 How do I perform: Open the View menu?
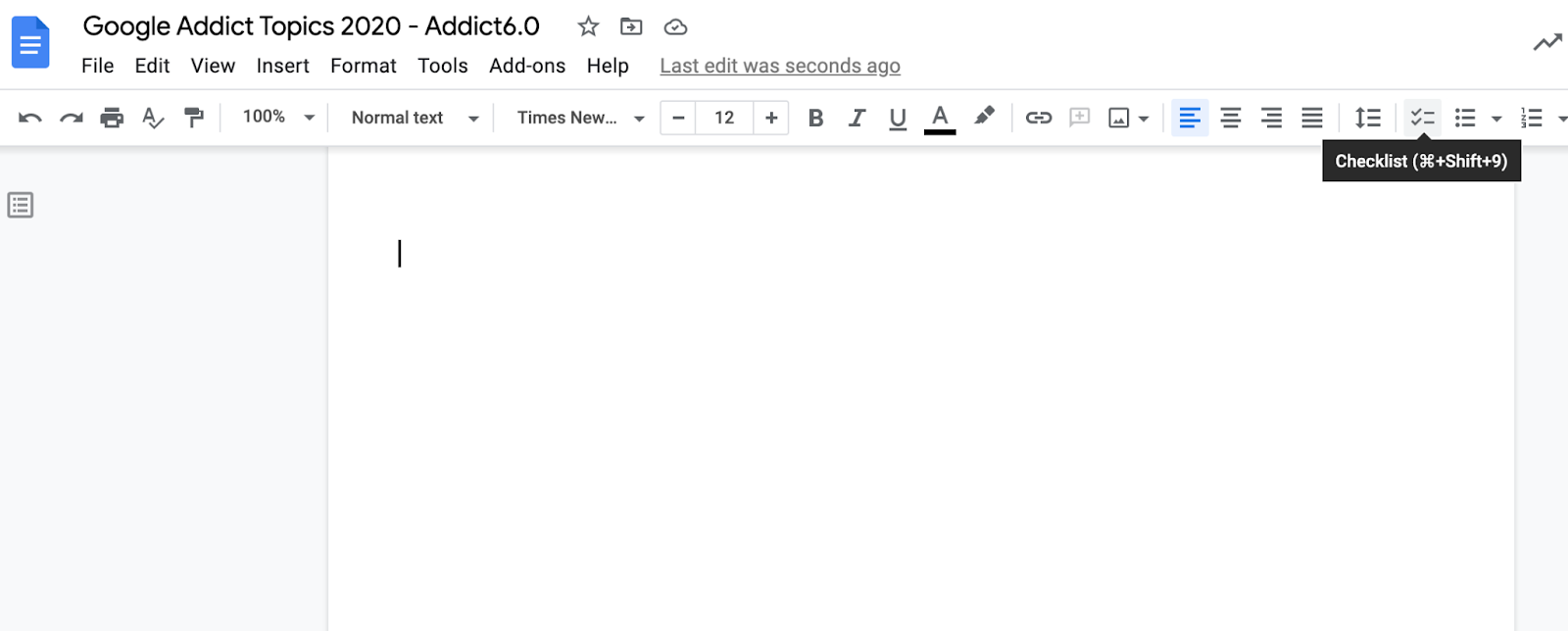pyautogui.click(x=213, y=66)
